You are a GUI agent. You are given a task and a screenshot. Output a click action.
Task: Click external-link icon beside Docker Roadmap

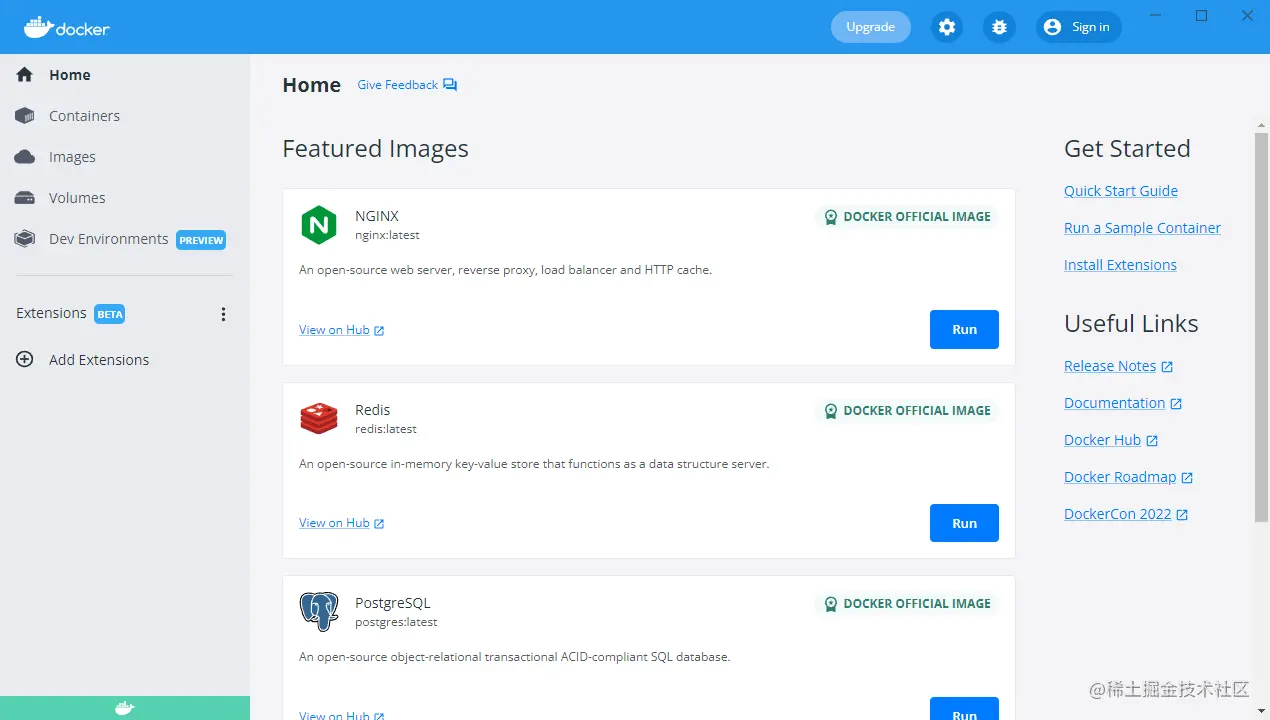tap(1187, 478)
